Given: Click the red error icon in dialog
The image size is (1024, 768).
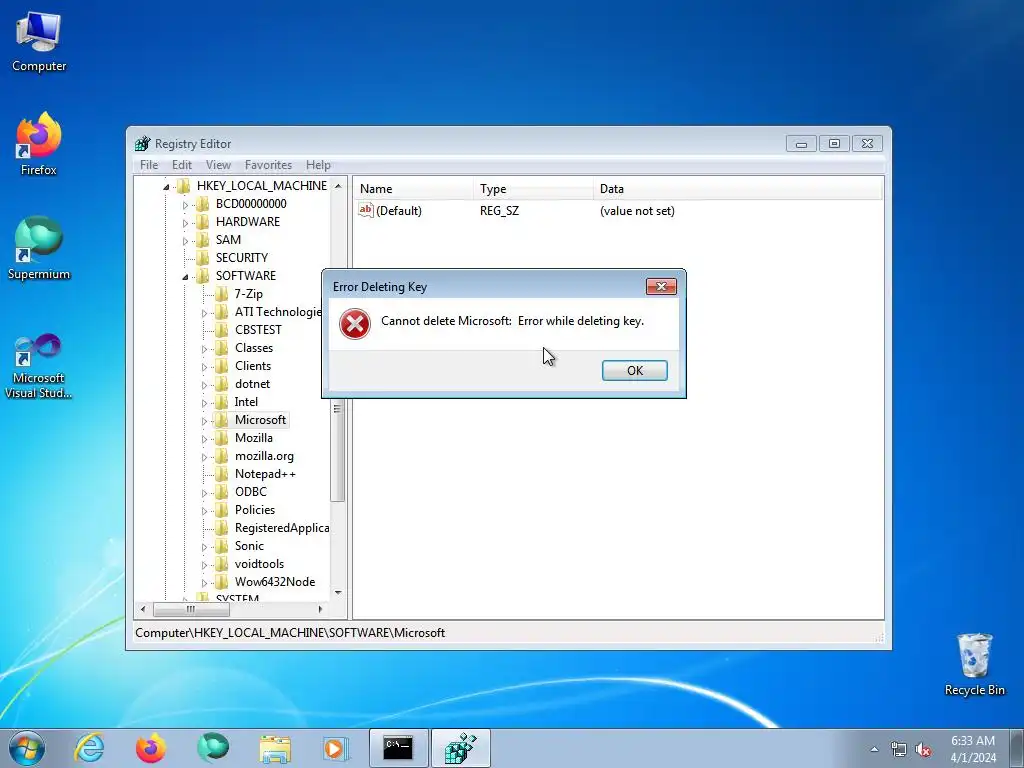Looking at the screenshot, I should pyautogui.click(x=355, y=324).
